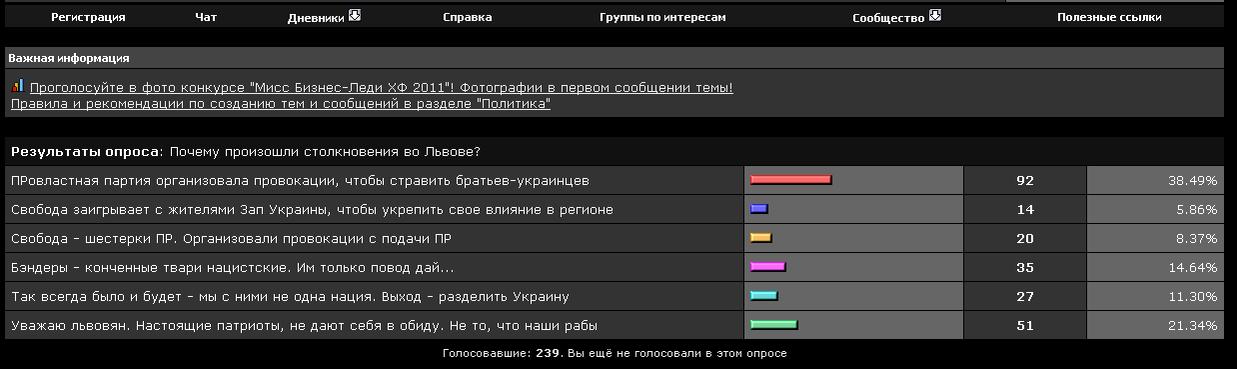The height and width of the screenshot is (369, 1237).
Task: Click percentage 14.64%
Action: tap(1192, 268)
